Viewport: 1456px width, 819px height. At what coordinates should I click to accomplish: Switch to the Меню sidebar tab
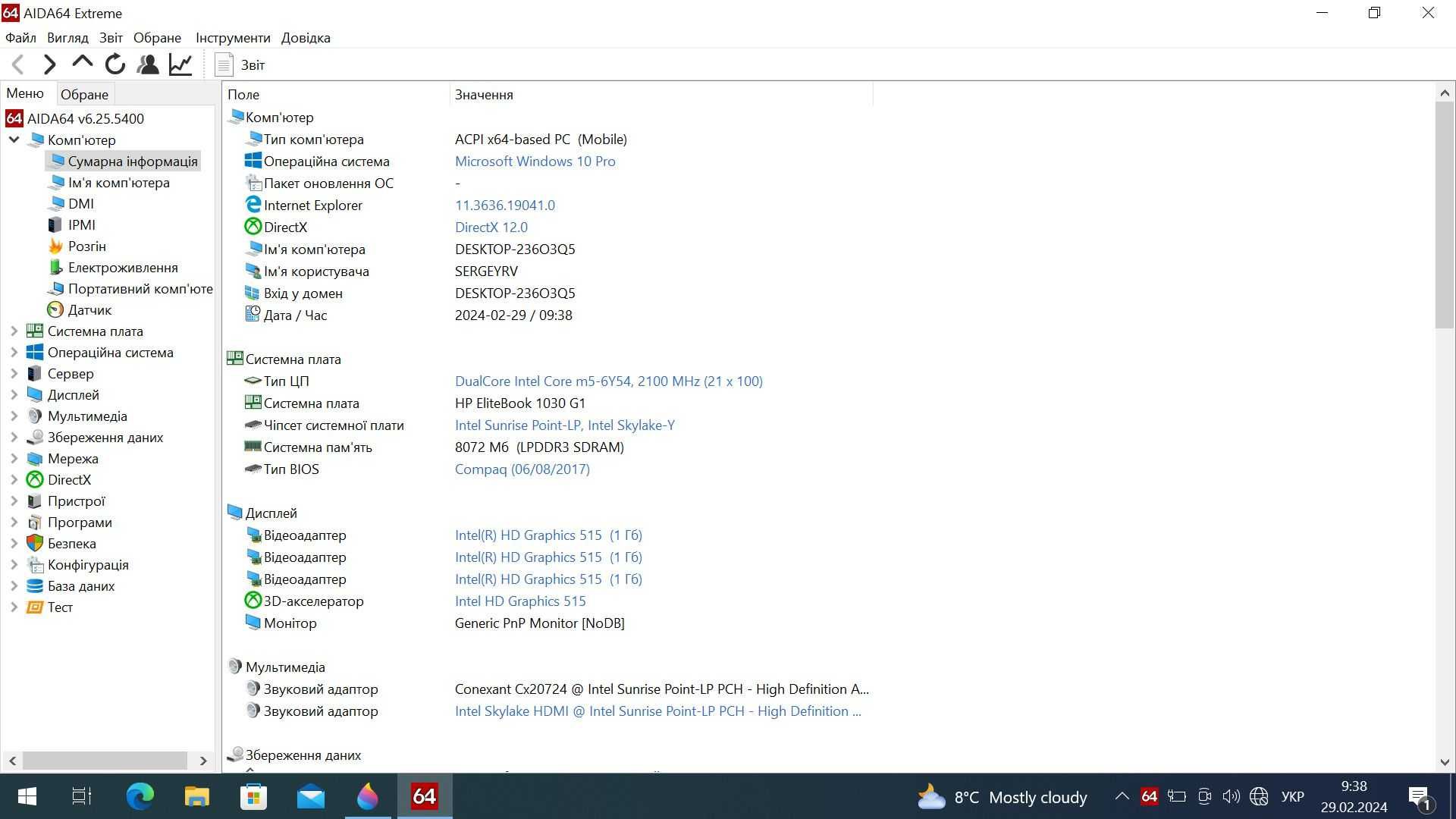25,93
